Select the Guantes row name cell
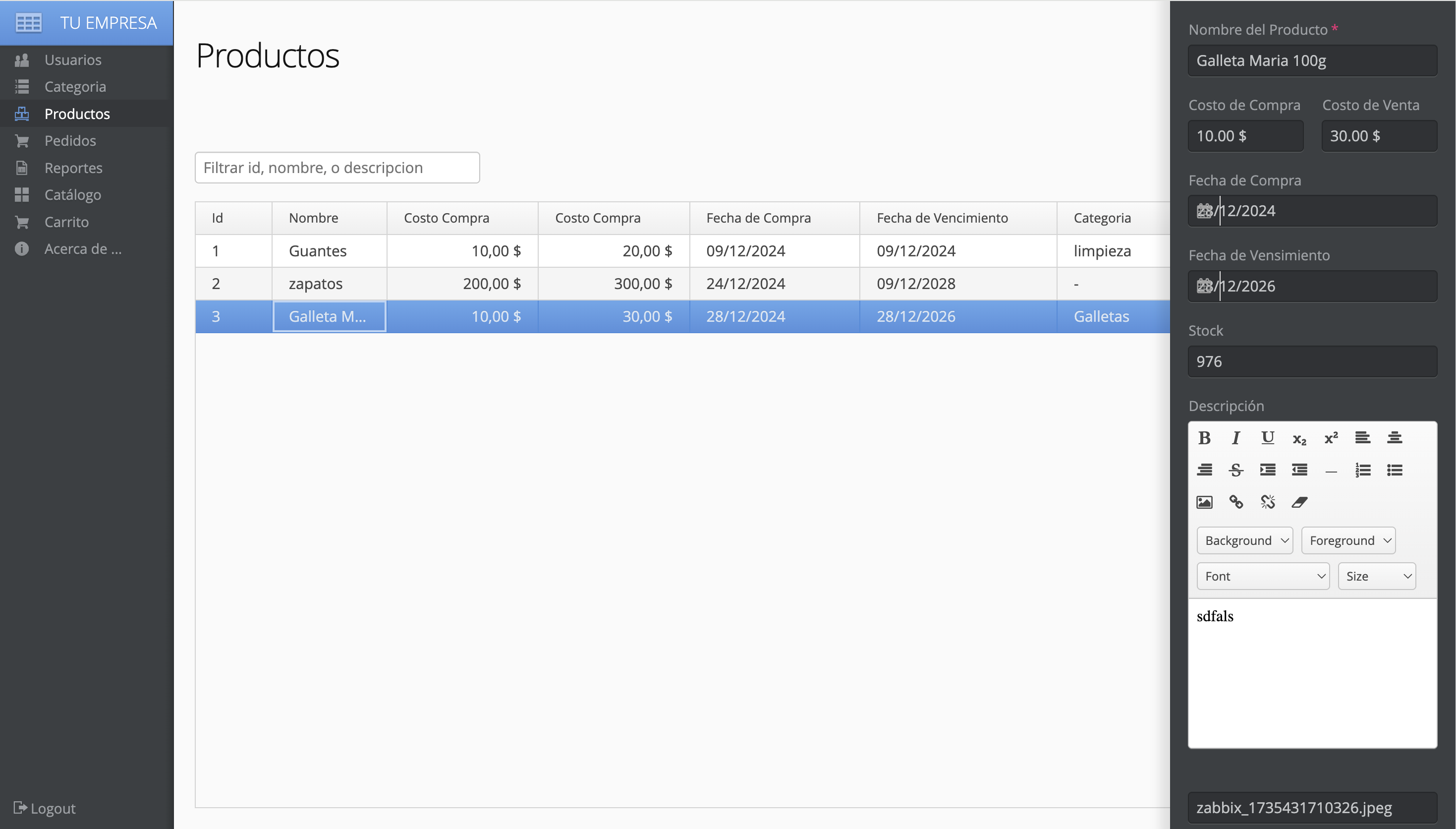The image size is (1456, 829). click(x=330, y=251)
